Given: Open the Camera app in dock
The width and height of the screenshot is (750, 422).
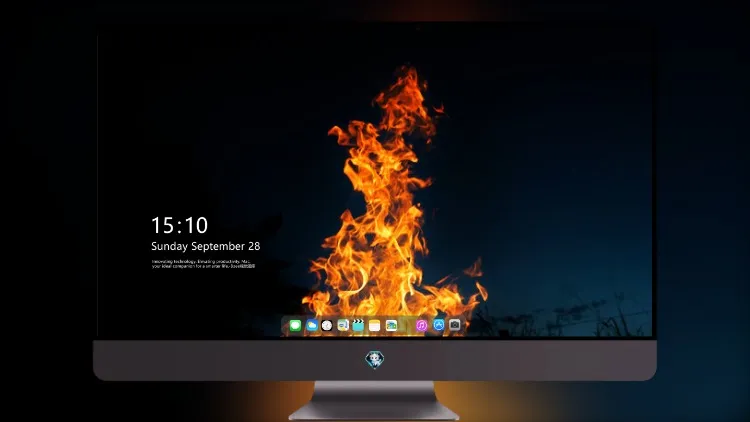Looking at the screenshot, I should coord(454,325).
